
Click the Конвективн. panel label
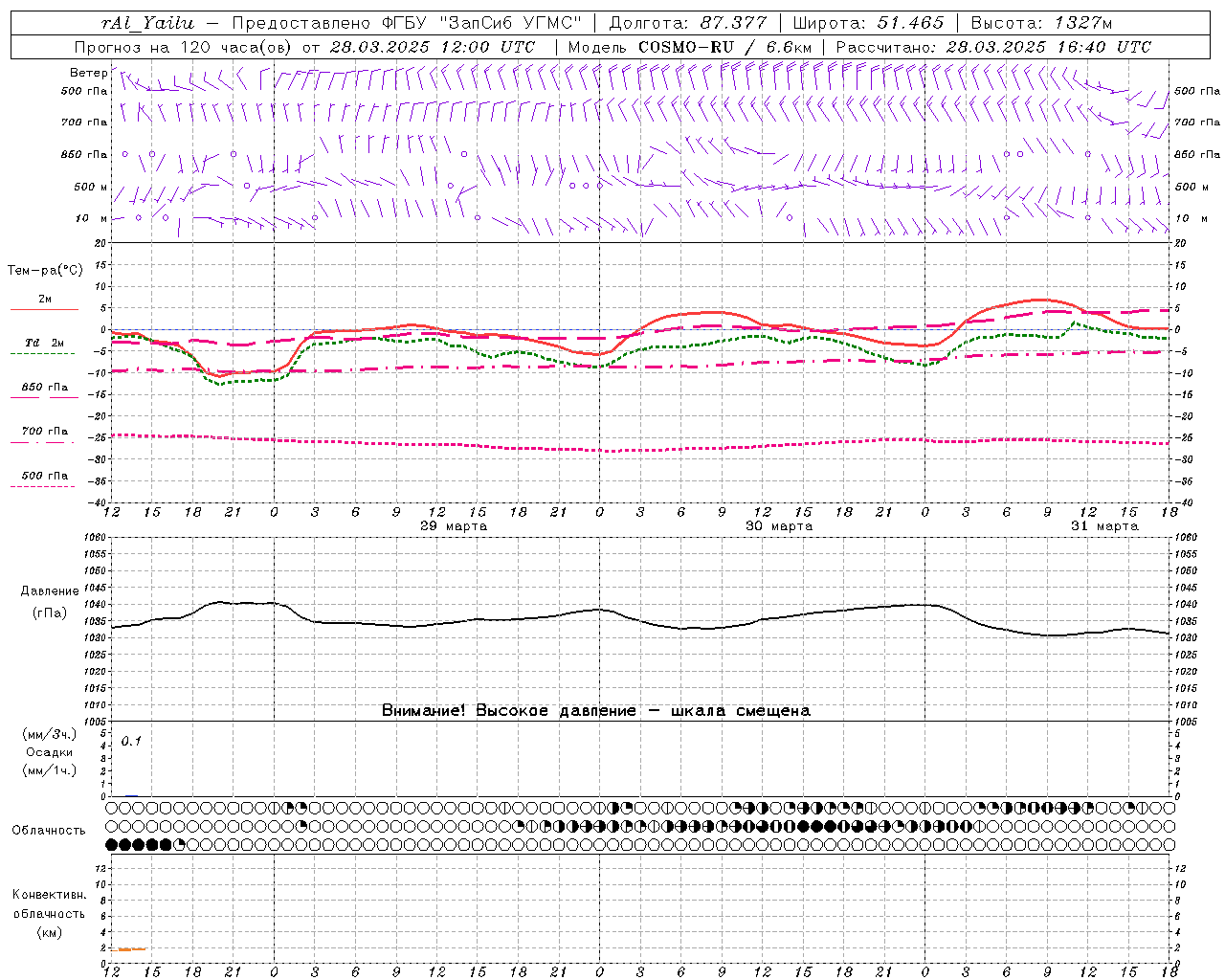[x=49, y=895]
